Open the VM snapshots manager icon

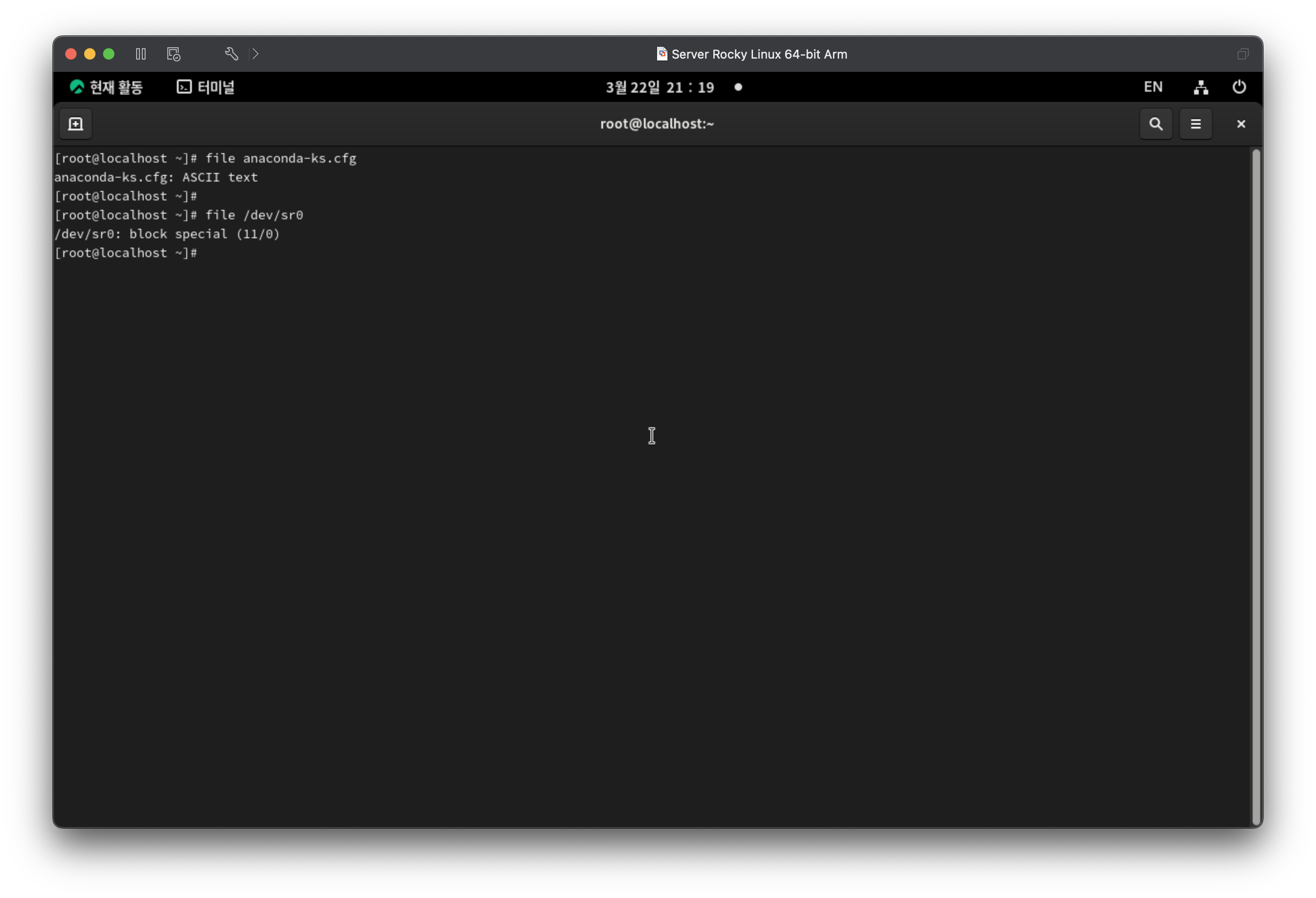pyautogui.click(x=174, y=54)
